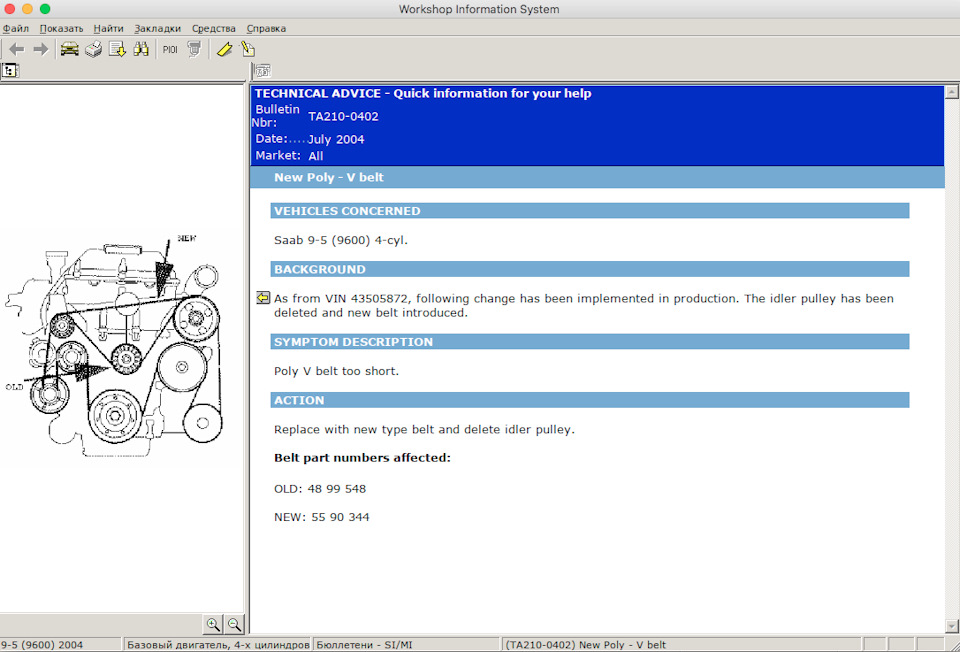Click the bulletin number TA210-0402
This screenshot has height=652, width=960.
(x=343, y=116)
